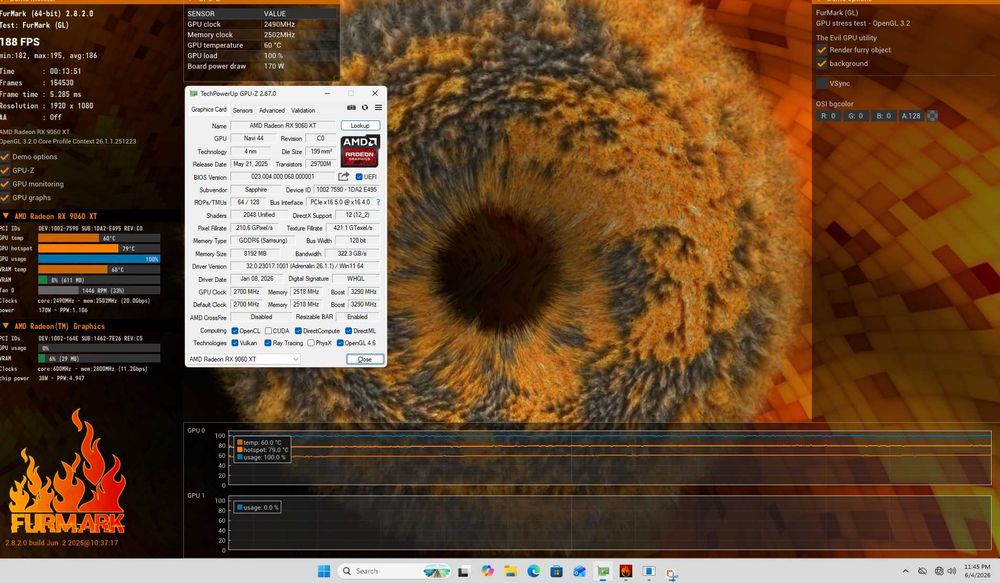1000x583 pixels.
Task: Click the Close button in GPU-Z
Action: pyautogui.click(x=365, y=359)
